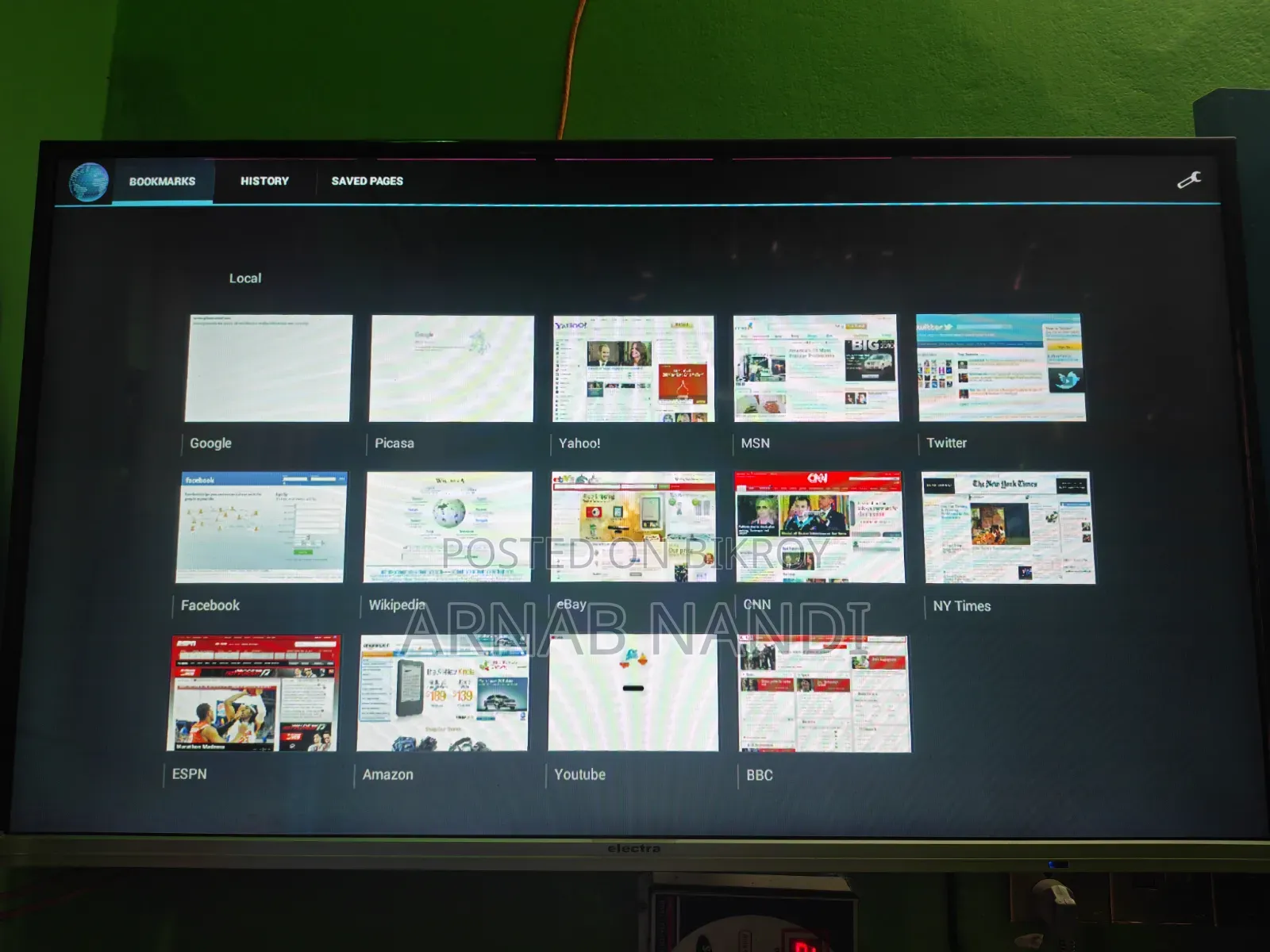Switch to the History tab
This screenshot has height=952, width=1270.
point(264,181)
